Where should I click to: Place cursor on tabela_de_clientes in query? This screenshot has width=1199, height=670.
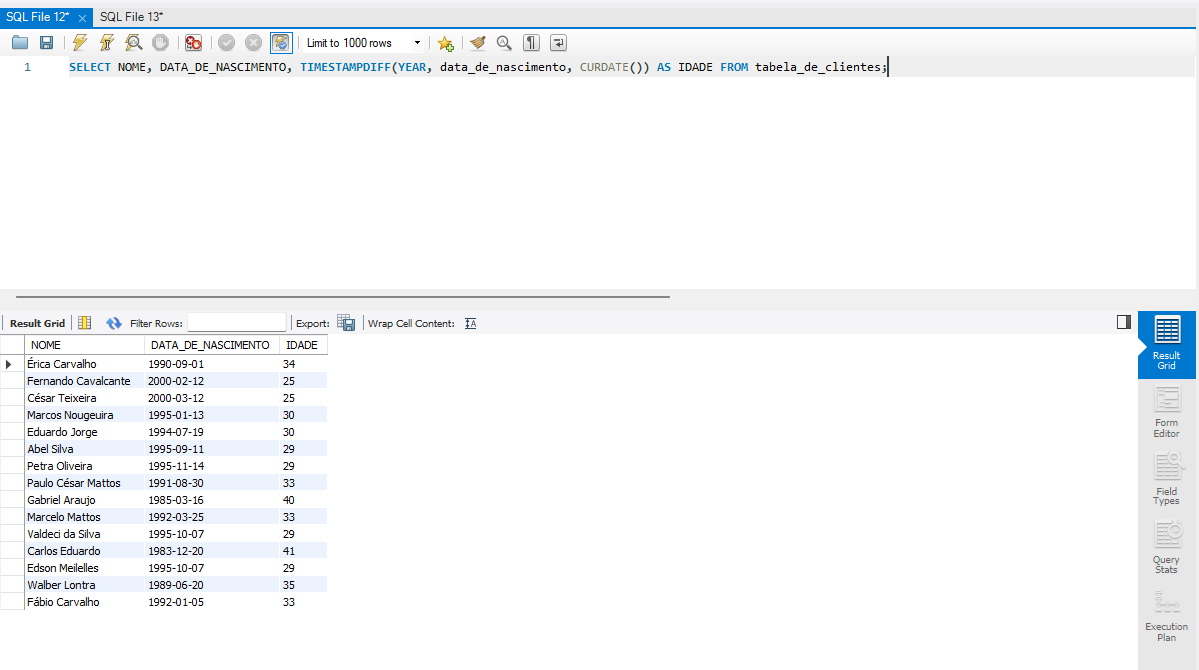click(x=818, y=67)
